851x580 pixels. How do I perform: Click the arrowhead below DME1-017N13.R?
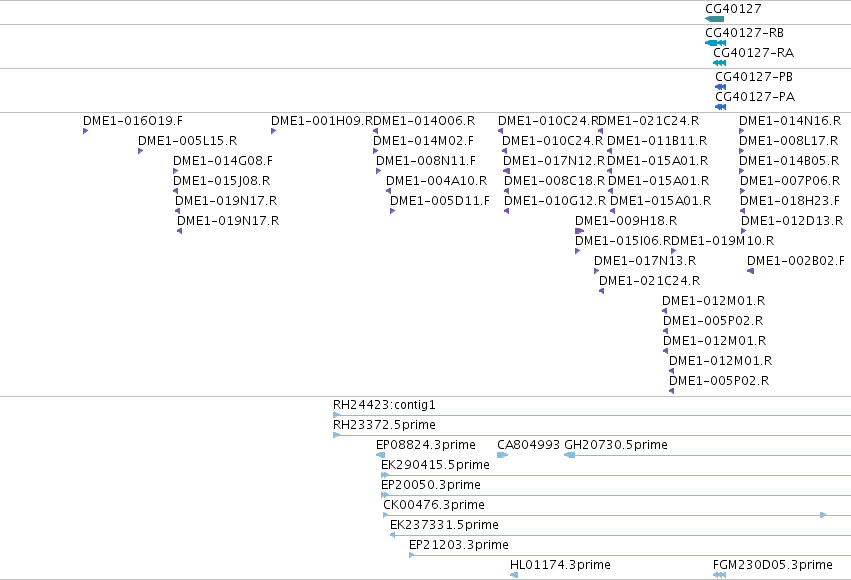[596, 271]
